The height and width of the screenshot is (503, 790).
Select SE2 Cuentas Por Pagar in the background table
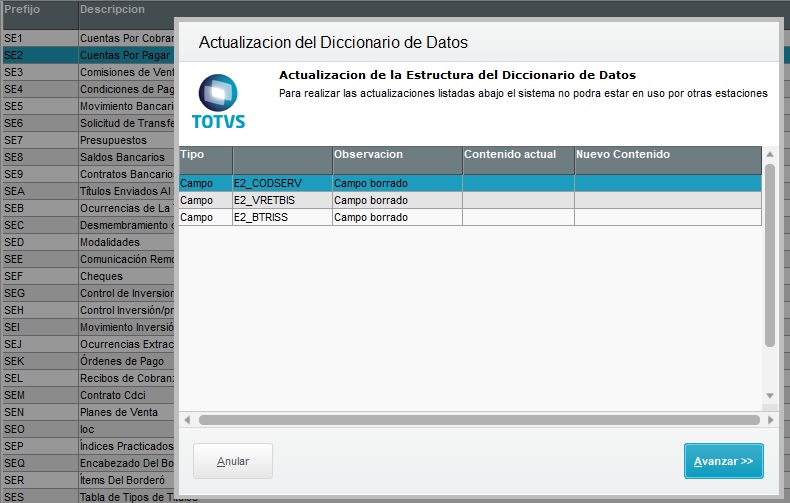(x=88, y=55)
